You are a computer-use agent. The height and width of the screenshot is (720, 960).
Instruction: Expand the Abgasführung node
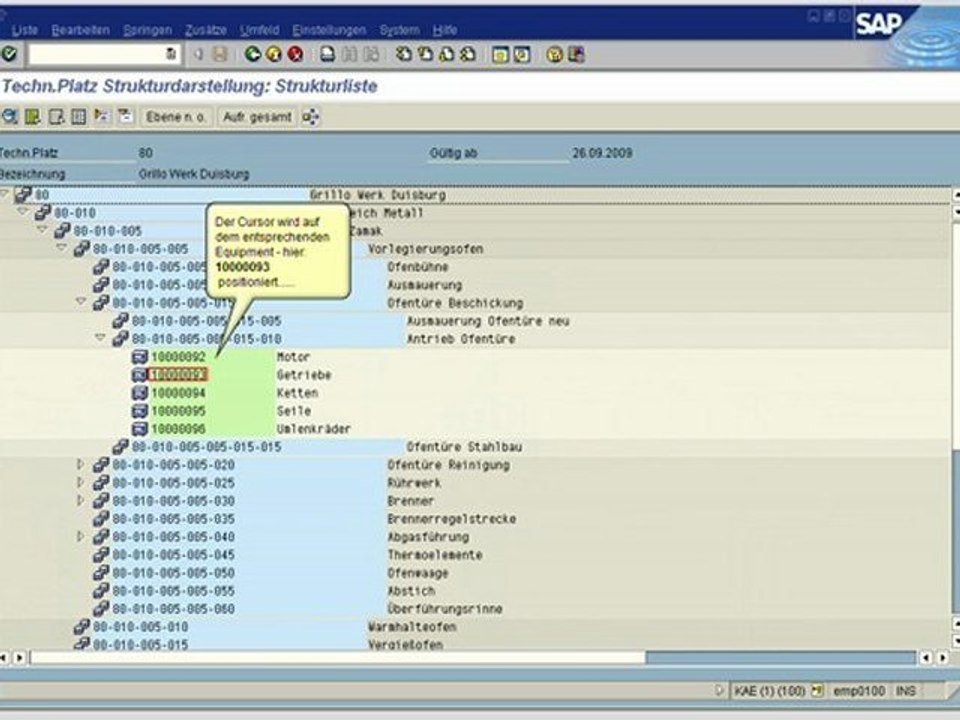pyautogui.click(x=80, y=536)
